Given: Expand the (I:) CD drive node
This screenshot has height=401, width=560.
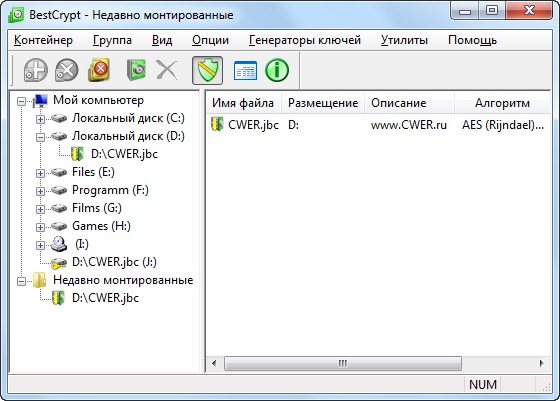Looking at the screenshot, I should [40, 245].
